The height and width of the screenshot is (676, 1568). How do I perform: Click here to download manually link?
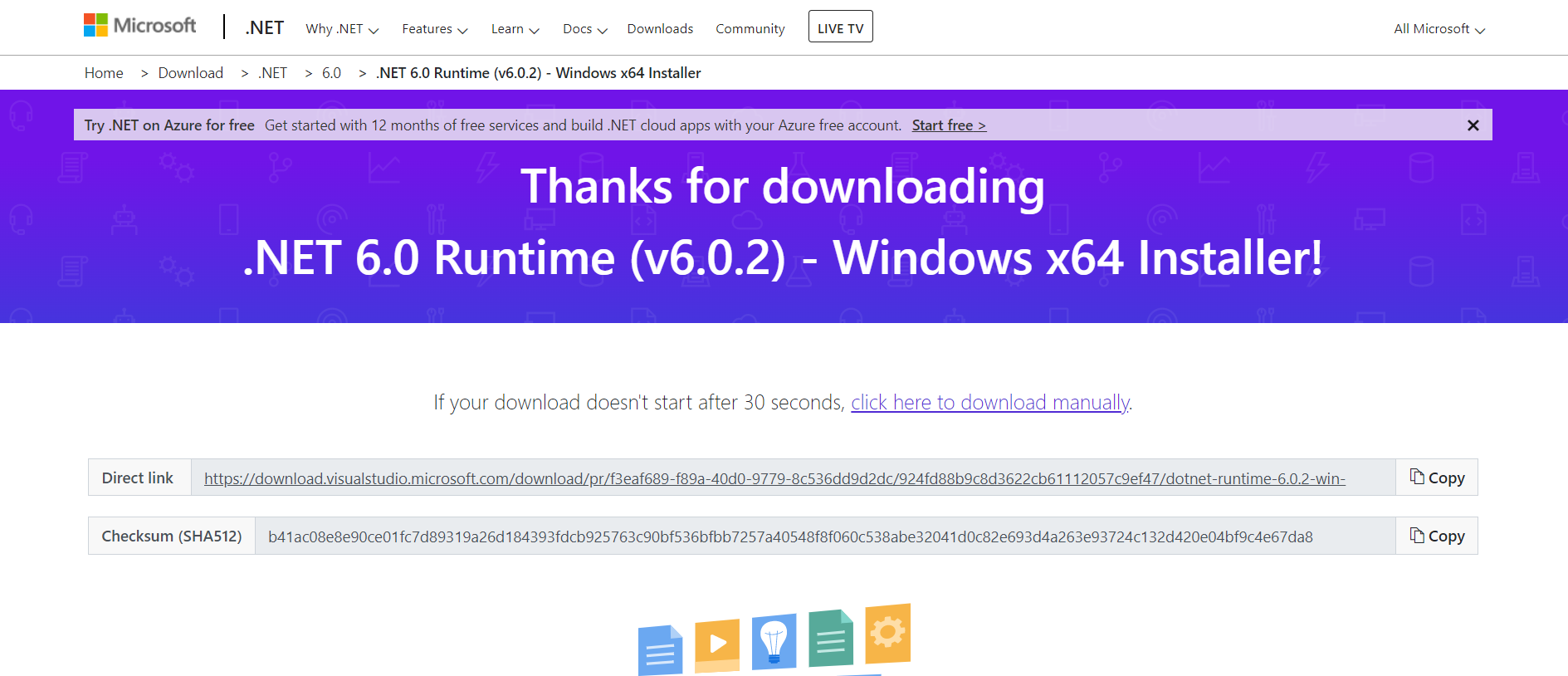(x=990, y=403)
